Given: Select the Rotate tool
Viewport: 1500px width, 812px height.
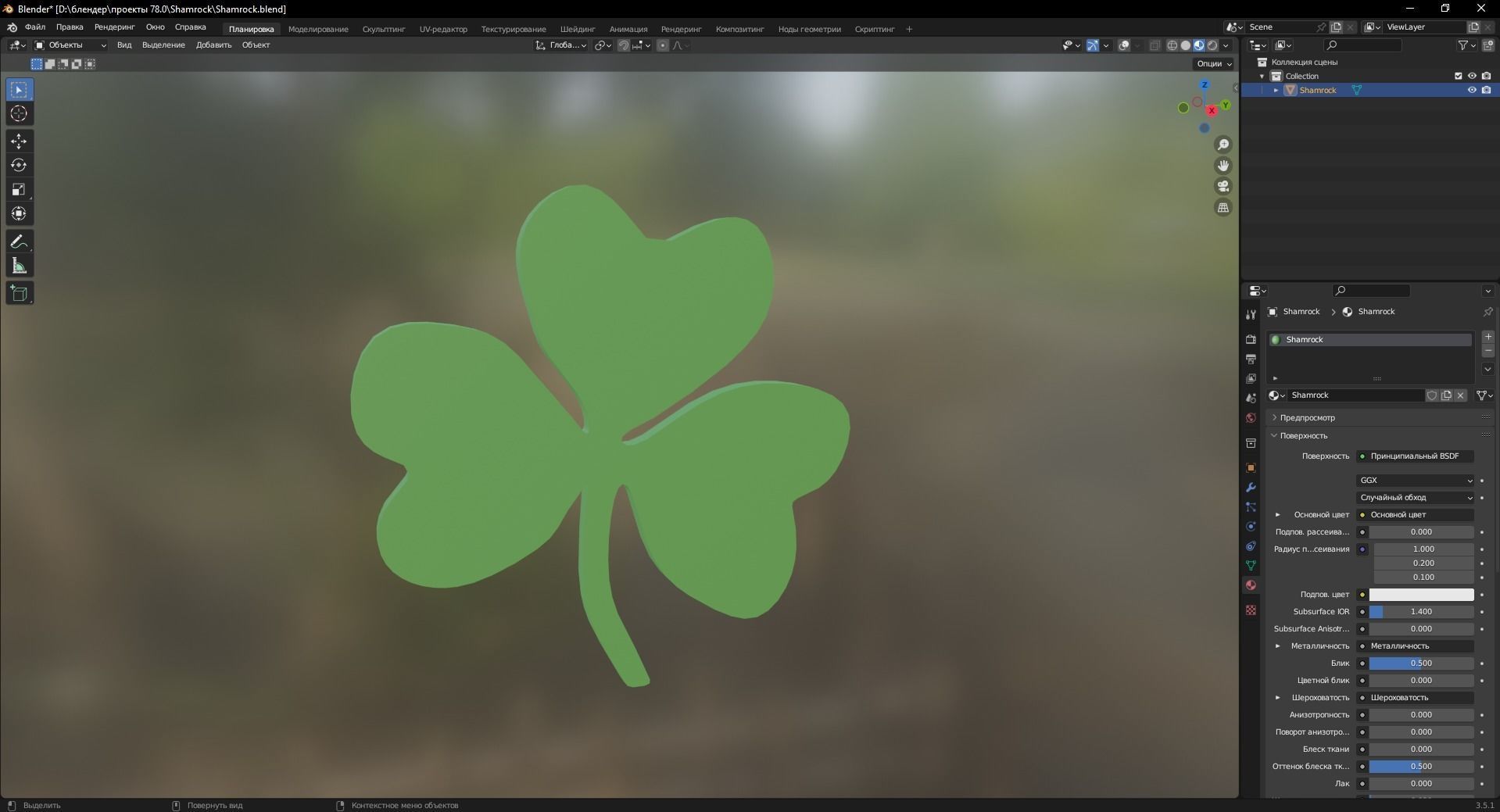Looking at the screenshot, I should point(19,165).
